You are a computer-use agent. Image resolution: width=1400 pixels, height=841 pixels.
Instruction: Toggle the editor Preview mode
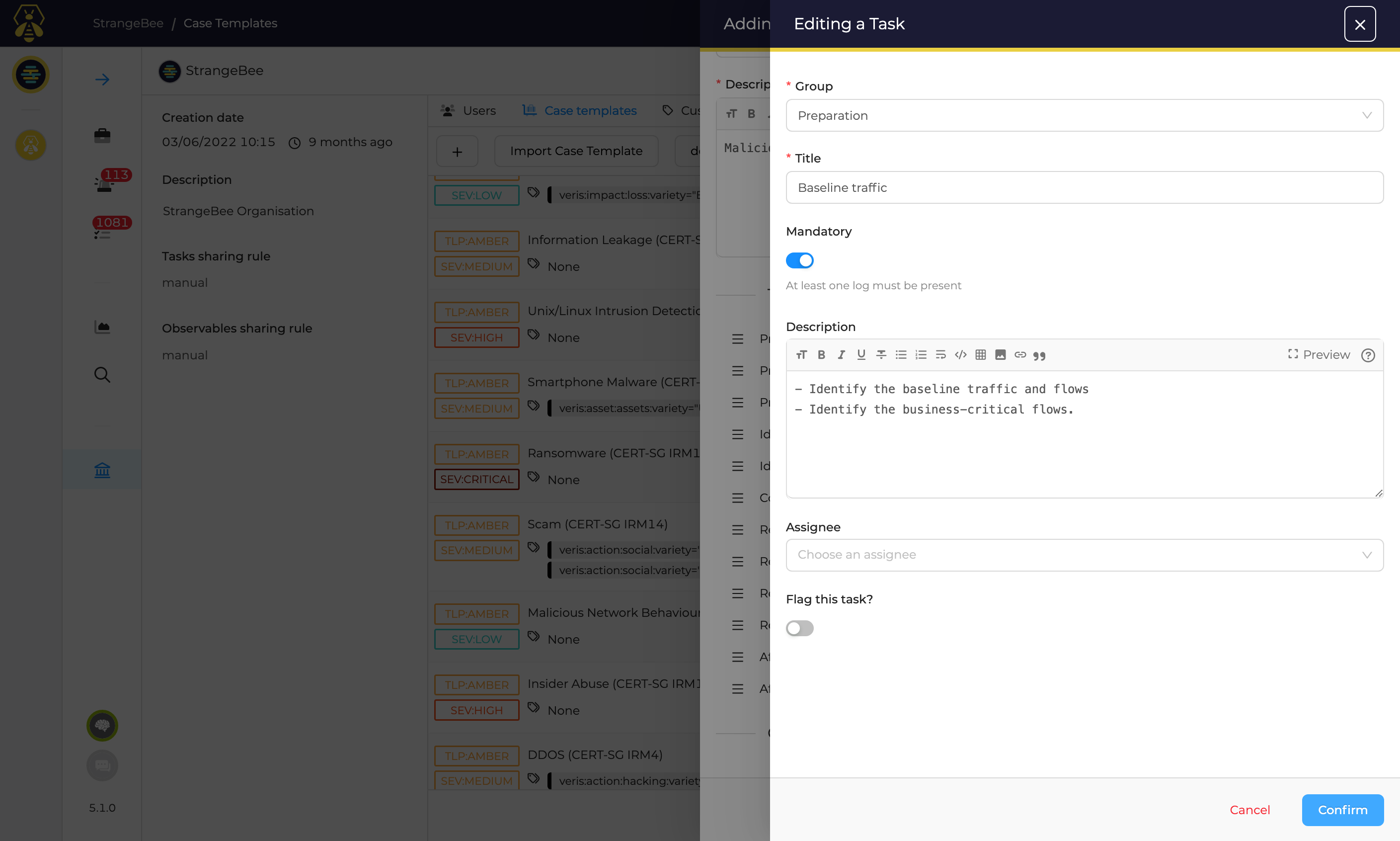pos(1319,355)
